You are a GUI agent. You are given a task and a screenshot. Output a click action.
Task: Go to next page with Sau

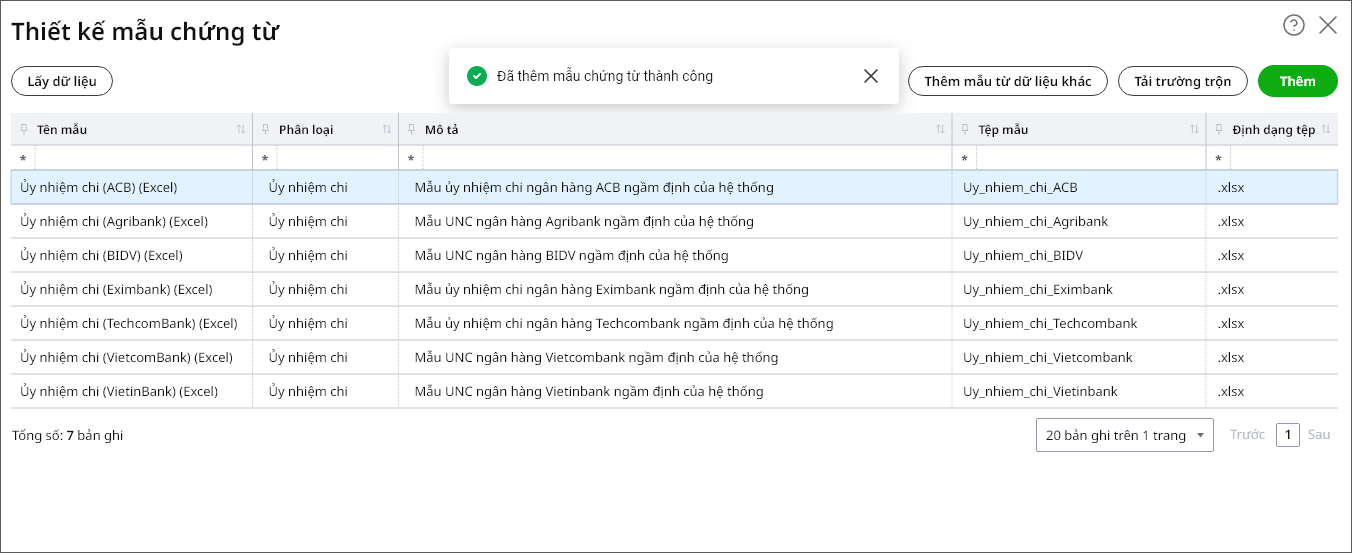[x=1319, y=435]
